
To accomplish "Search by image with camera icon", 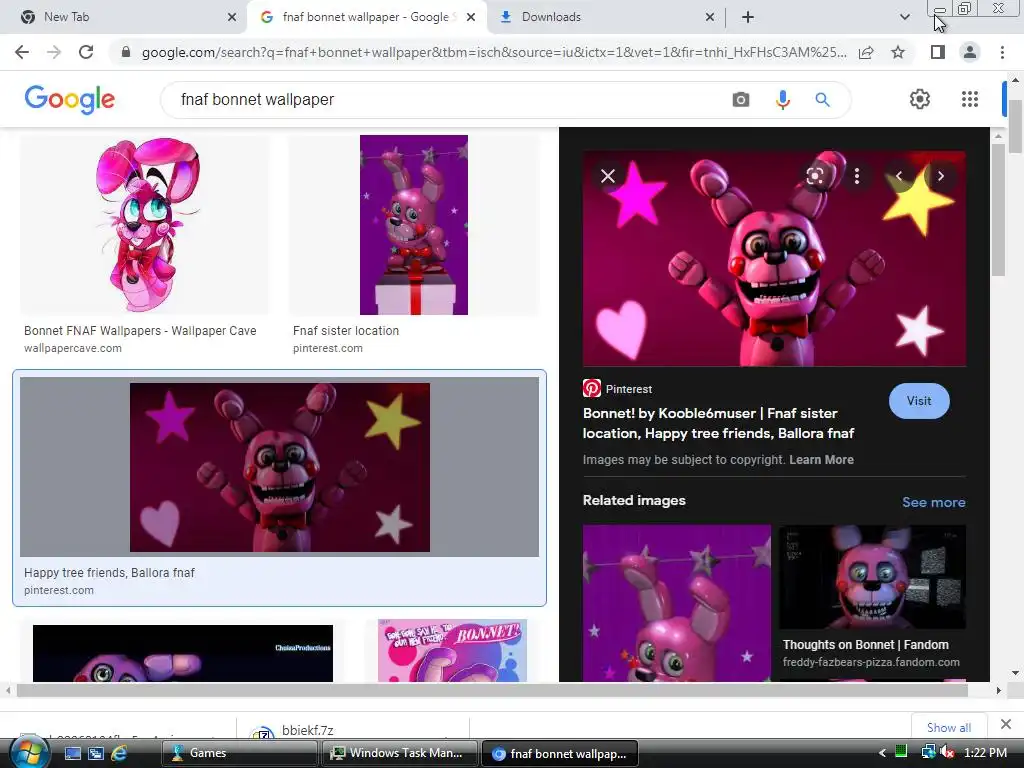I will click(741, 99).
